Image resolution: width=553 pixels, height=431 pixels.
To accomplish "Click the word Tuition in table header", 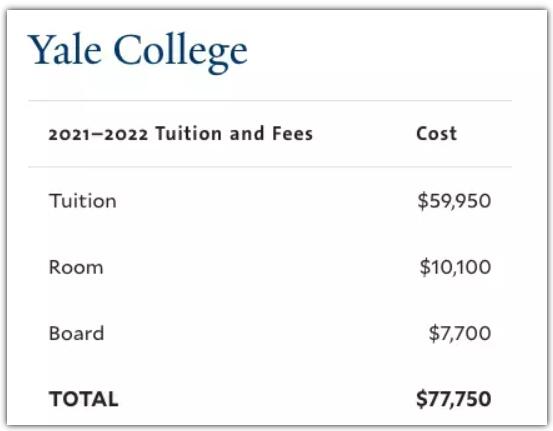I will [189, 134].
